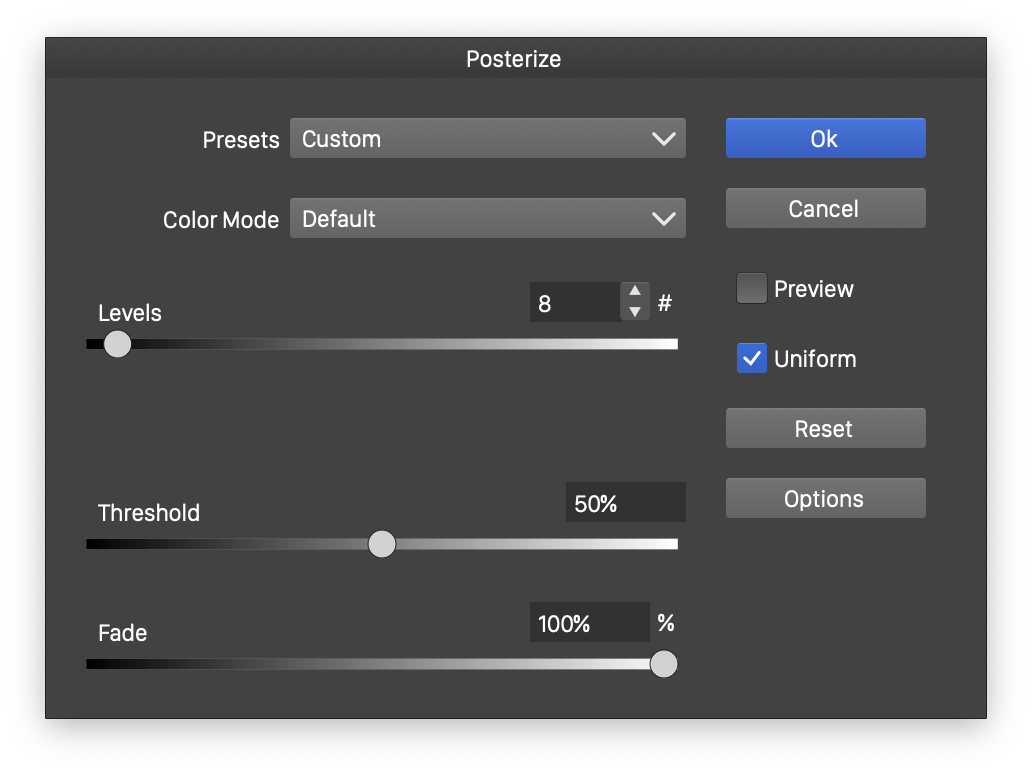Open the Presets dropdown showing Custom
The image size is (1032, 772).
tap(487, 139)
